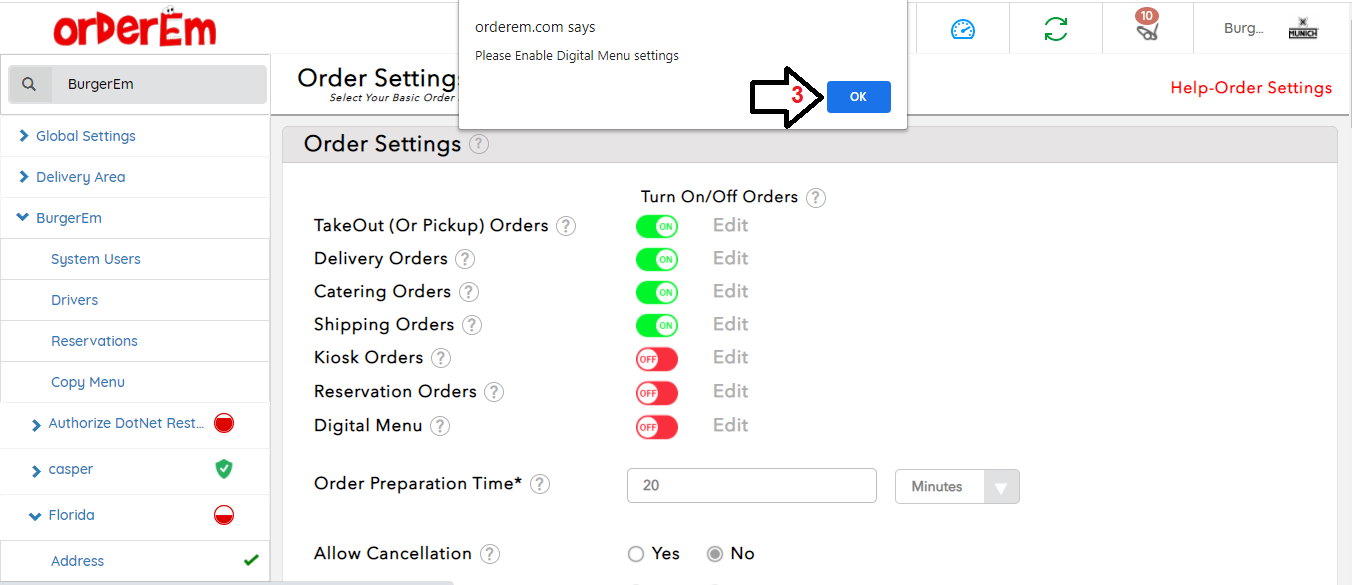Image resolution: width=1352 pixels, height=585 pixels.
Task: Turn off TakeOut Orders toggle
Action: 656,227
